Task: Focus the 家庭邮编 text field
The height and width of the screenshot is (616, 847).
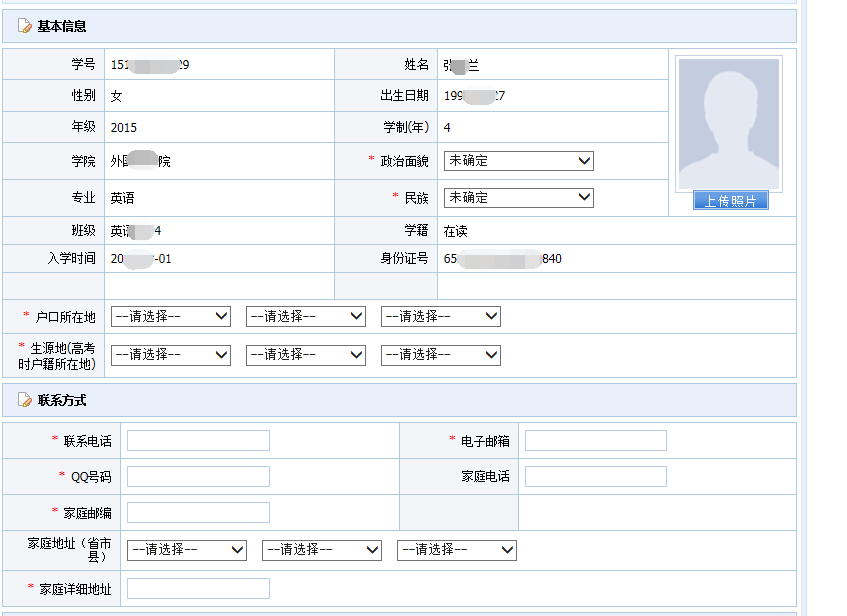Action: point(198,513)
